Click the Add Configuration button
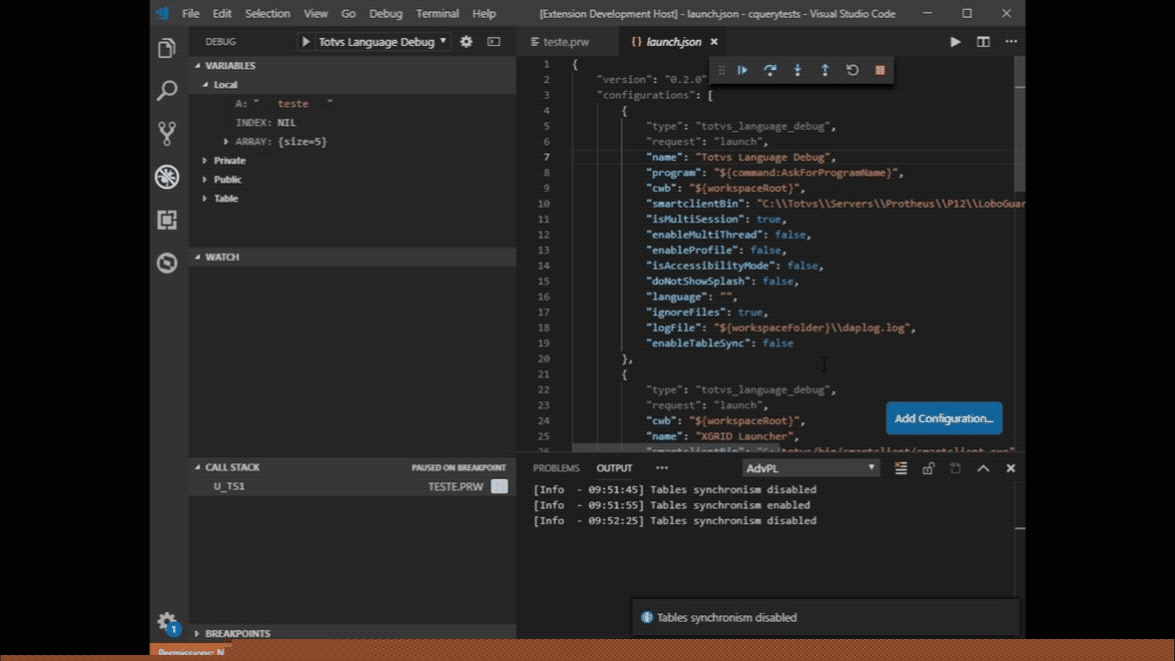 coord(944,418)
